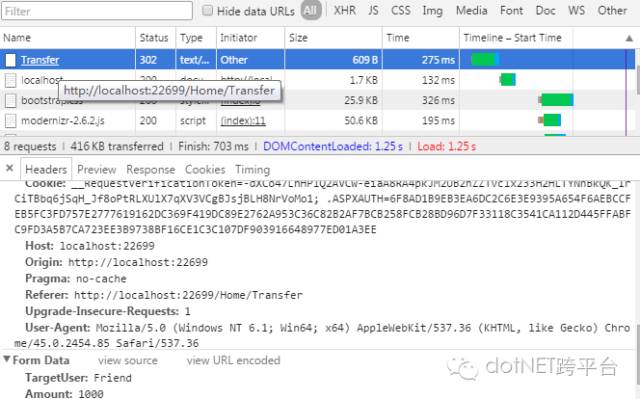Click the bootstrap row timeline bar
640x399 pixels.
coord(556,100)
